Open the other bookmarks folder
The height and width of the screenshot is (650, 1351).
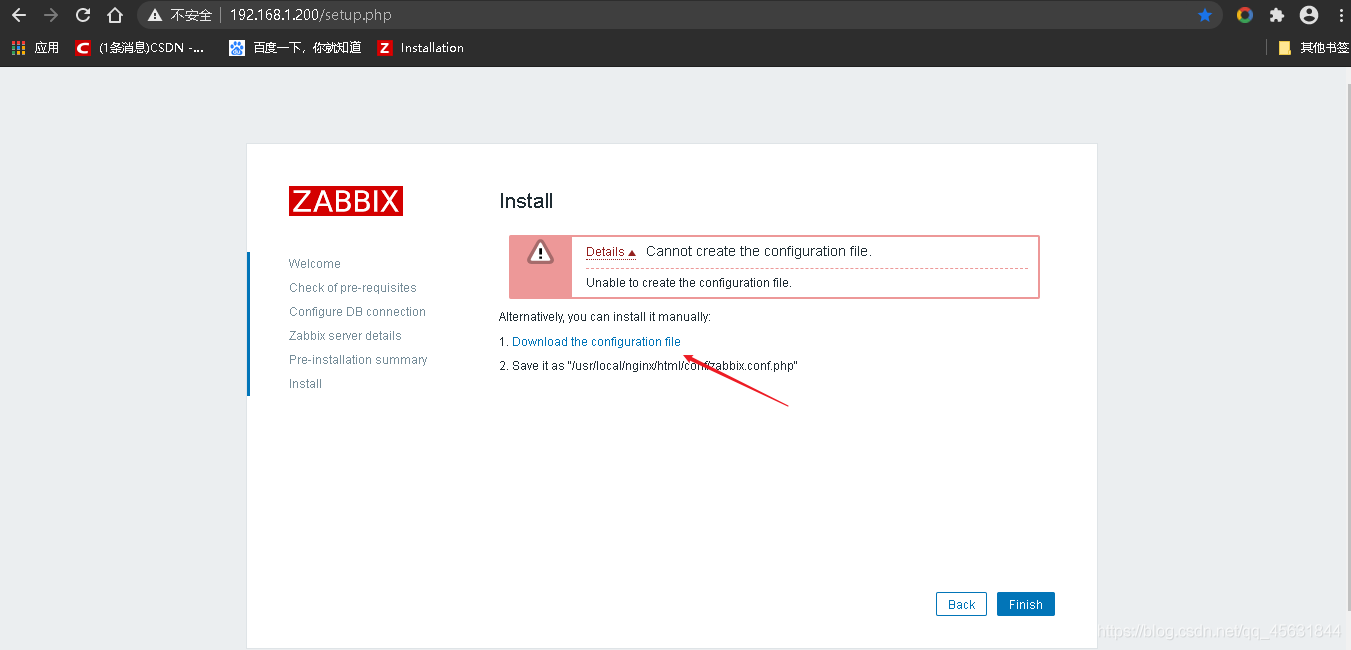[1314, 47]
